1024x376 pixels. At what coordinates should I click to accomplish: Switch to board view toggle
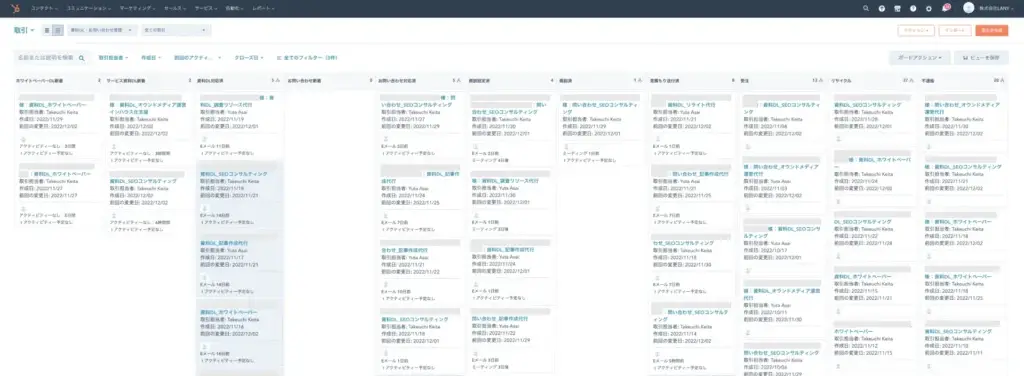click(58, 30)
